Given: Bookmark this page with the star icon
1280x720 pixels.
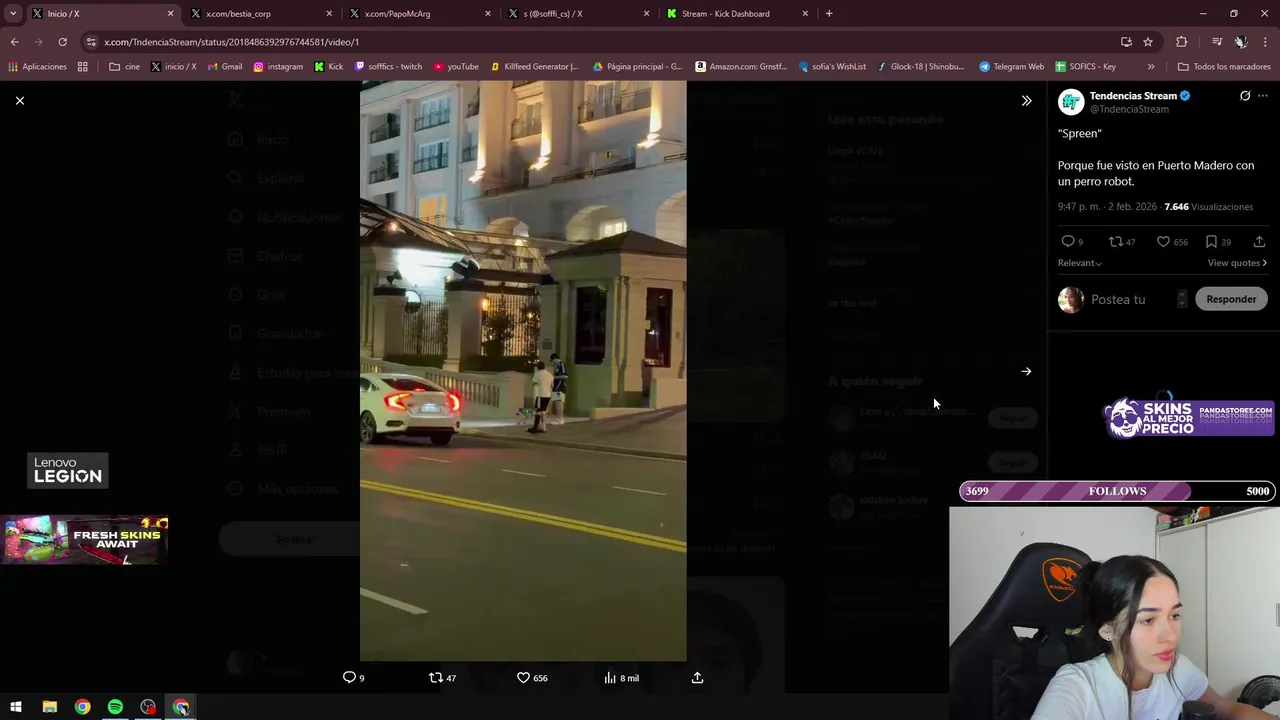Looking at the screenshot, I should (1148, 42).
